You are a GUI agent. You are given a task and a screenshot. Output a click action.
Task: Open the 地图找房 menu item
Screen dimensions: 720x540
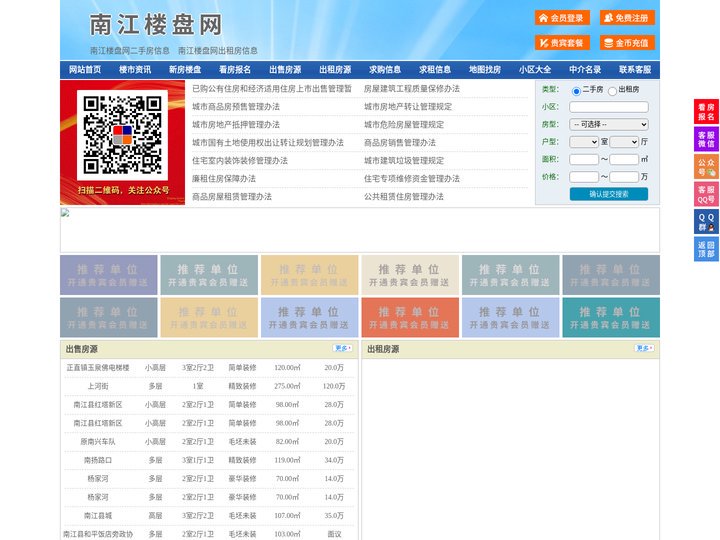coord(485,70)
